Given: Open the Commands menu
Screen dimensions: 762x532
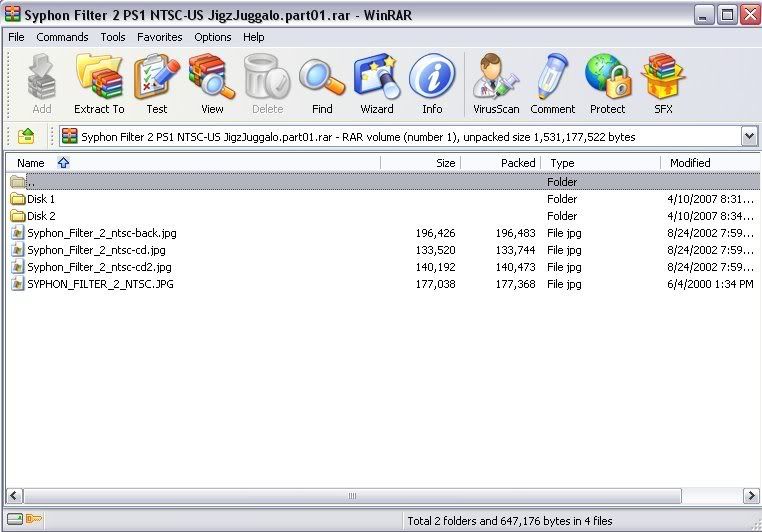Looking at the screenshot, I should pyautogui.click(x=62, y=37).
